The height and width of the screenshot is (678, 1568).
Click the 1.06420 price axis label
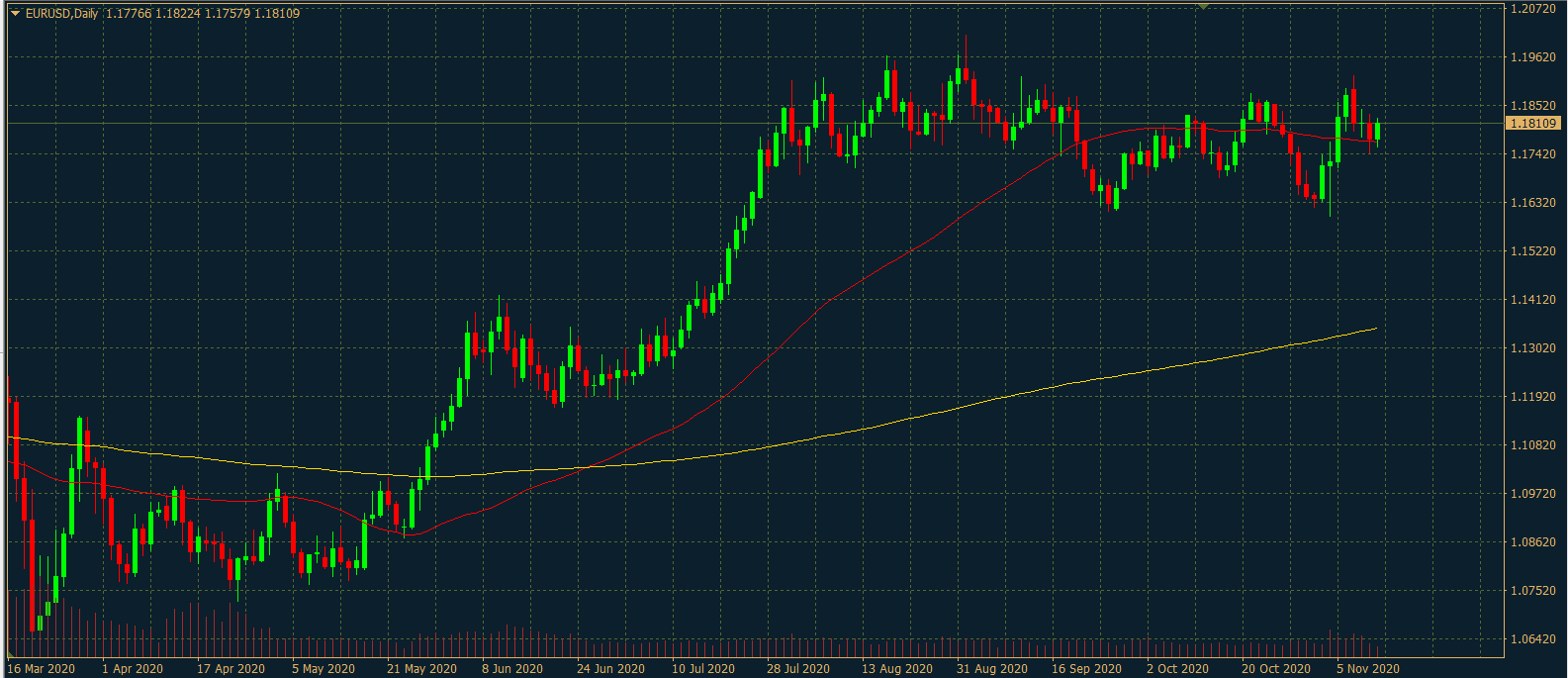1533,639
